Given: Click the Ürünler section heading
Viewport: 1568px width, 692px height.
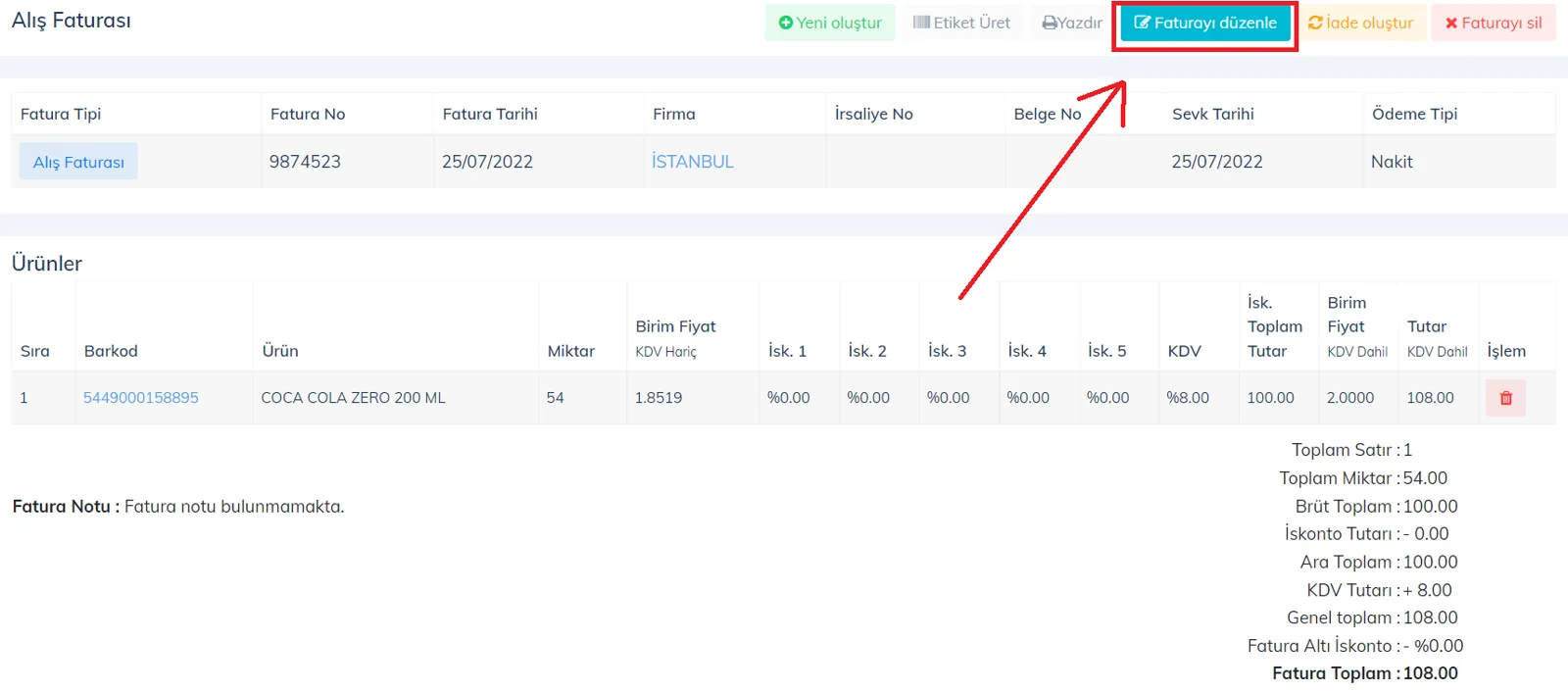Looking at the screenshot, I should pos(47,264).
